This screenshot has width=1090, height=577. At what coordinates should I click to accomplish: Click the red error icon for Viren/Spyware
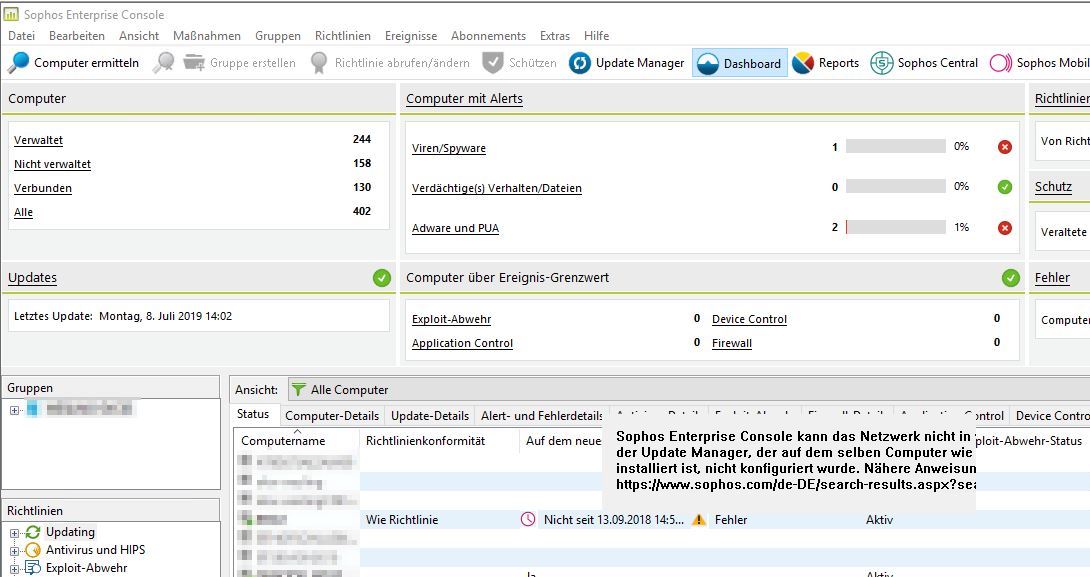coord(1004,147)
